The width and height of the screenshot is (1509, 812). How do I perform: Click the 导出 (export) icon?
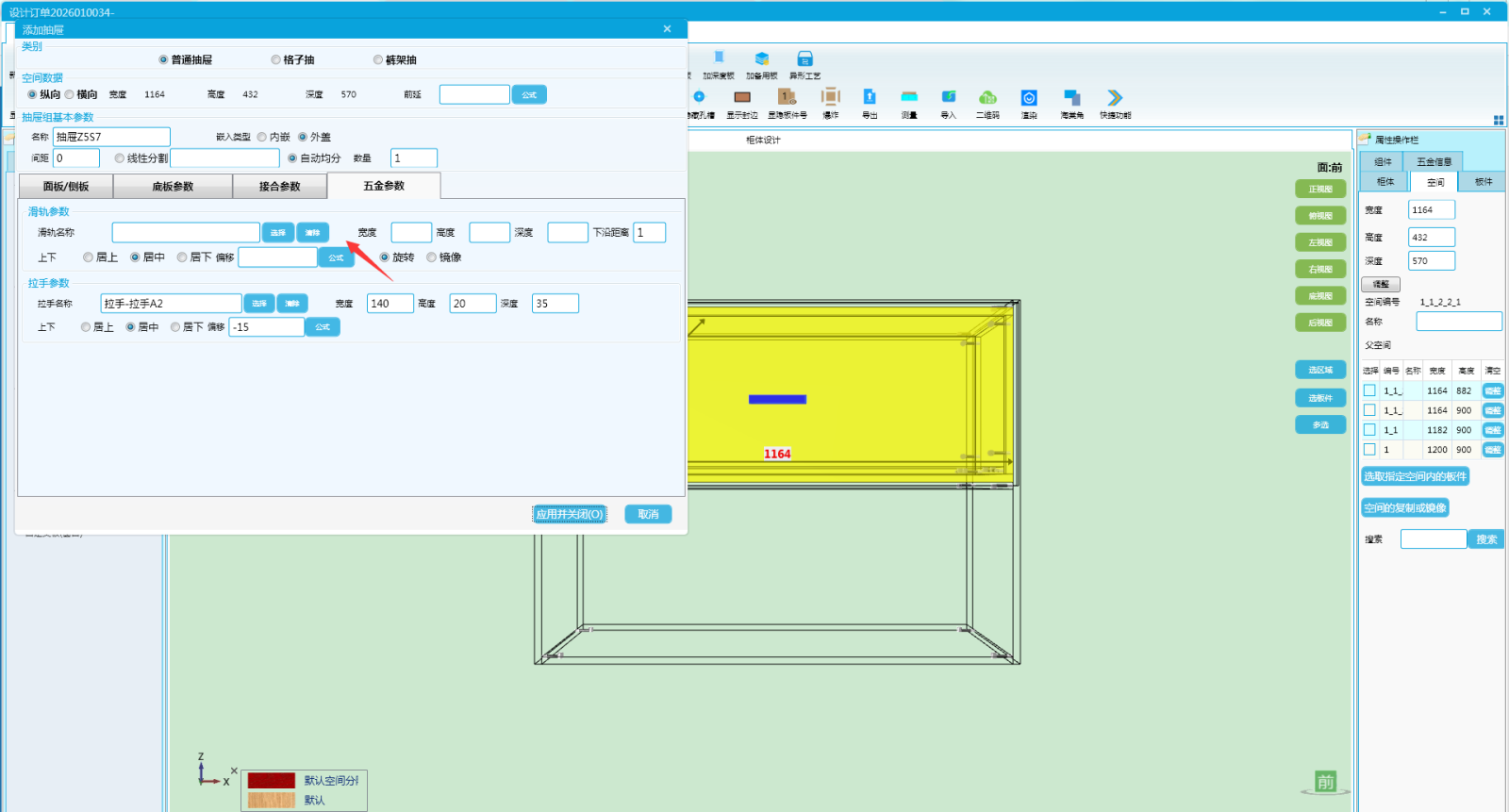coord(870,98)
